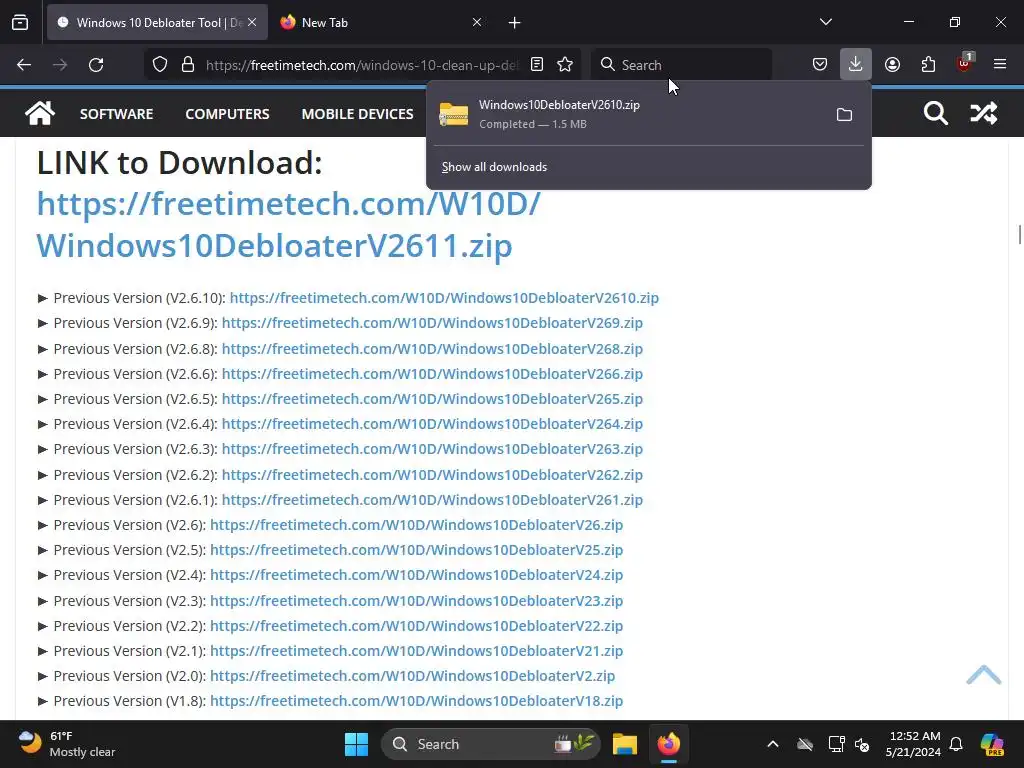Image resolution: width=1024 pixels, height=768 pixels.
Task: Show Windows10DebloaterV2610.zip in folder
Action: 844,115
